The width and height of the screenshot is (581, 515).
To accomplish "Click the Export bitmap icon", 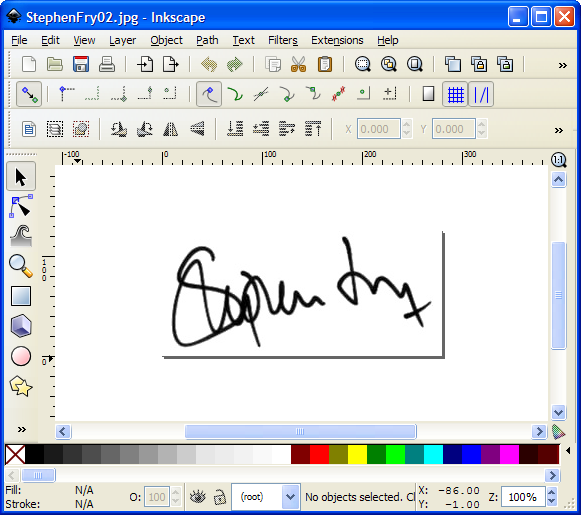I will pos(171,64).
